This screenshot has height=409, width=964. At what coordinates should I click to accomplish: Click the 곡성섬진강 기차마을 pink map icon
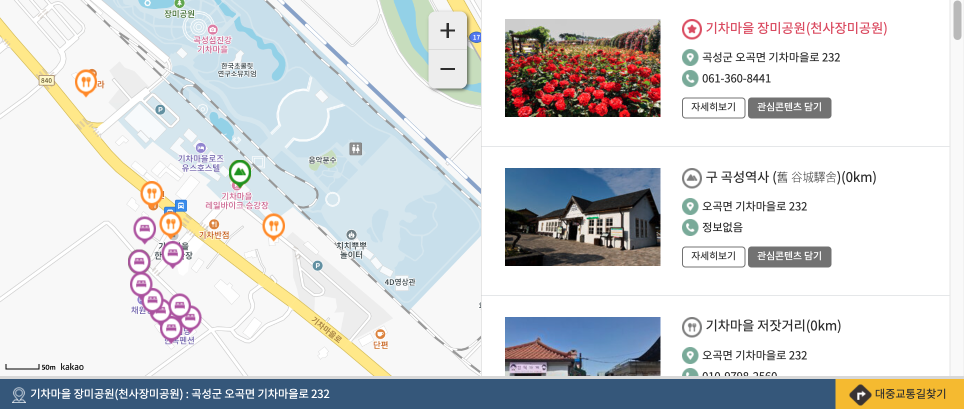(x=213, y=29)
